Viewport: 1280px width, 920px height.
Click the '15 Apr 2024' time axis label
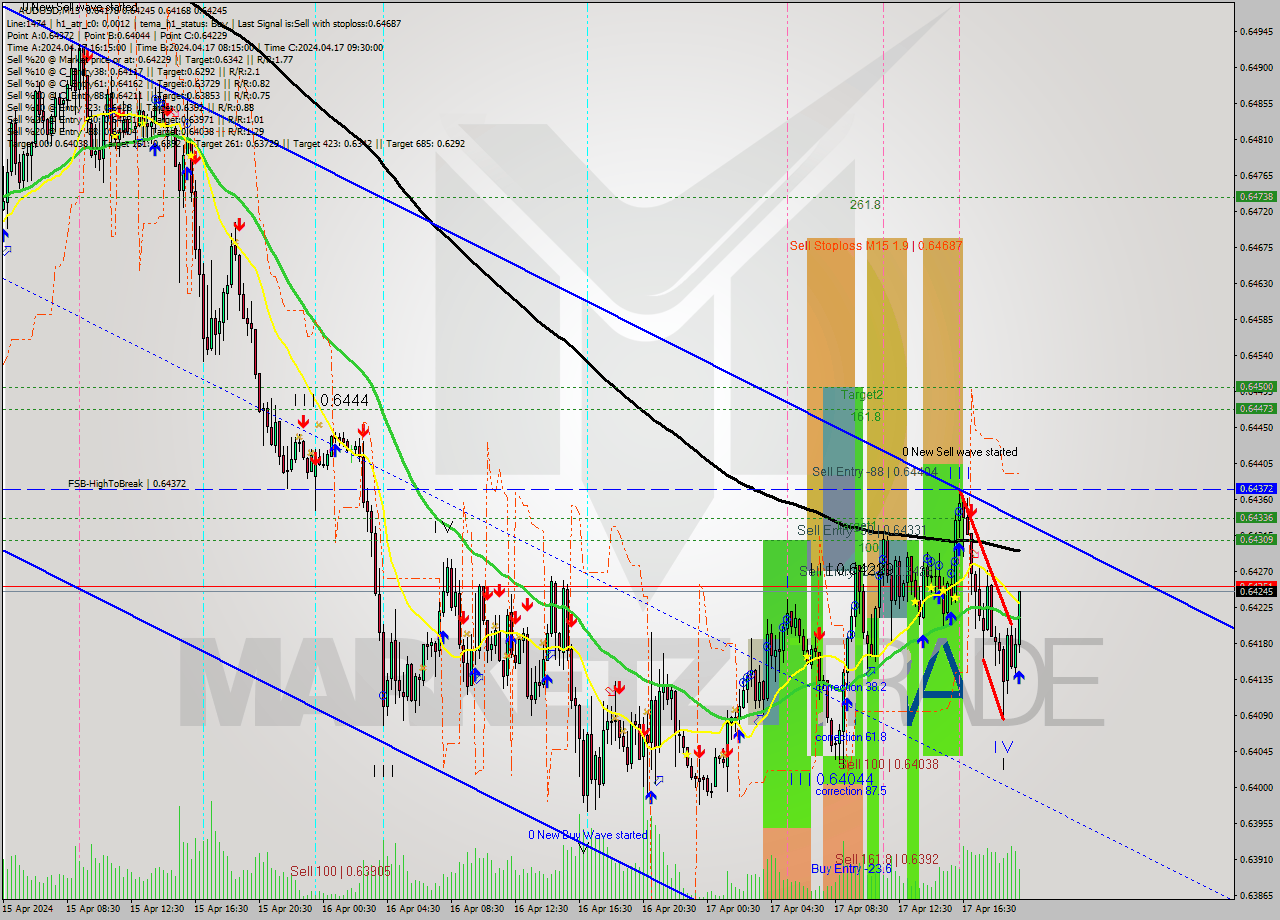(x=29, y=909)
